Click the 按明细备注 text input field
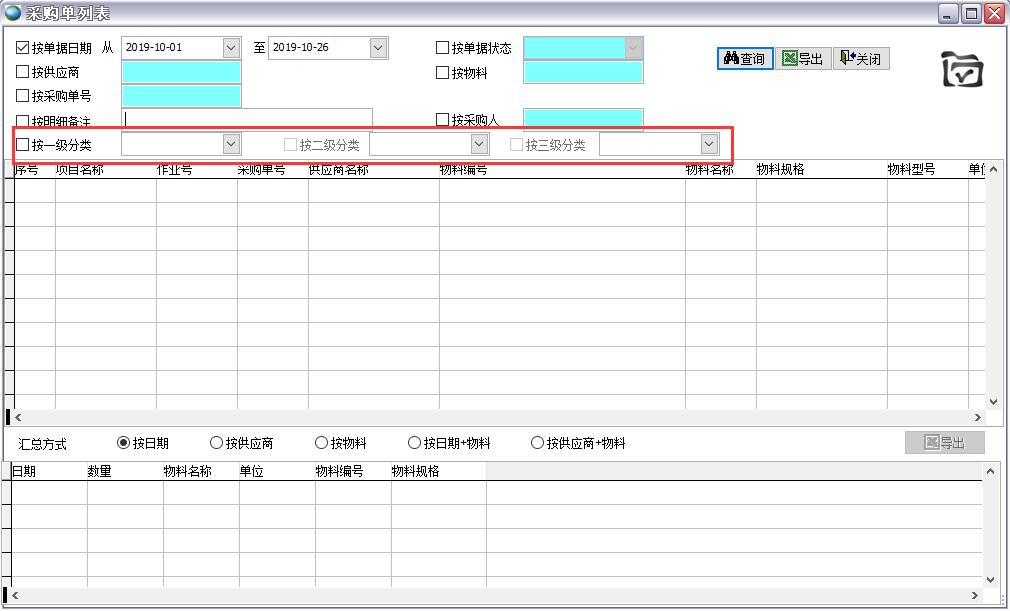 click(x=247, y=119)
